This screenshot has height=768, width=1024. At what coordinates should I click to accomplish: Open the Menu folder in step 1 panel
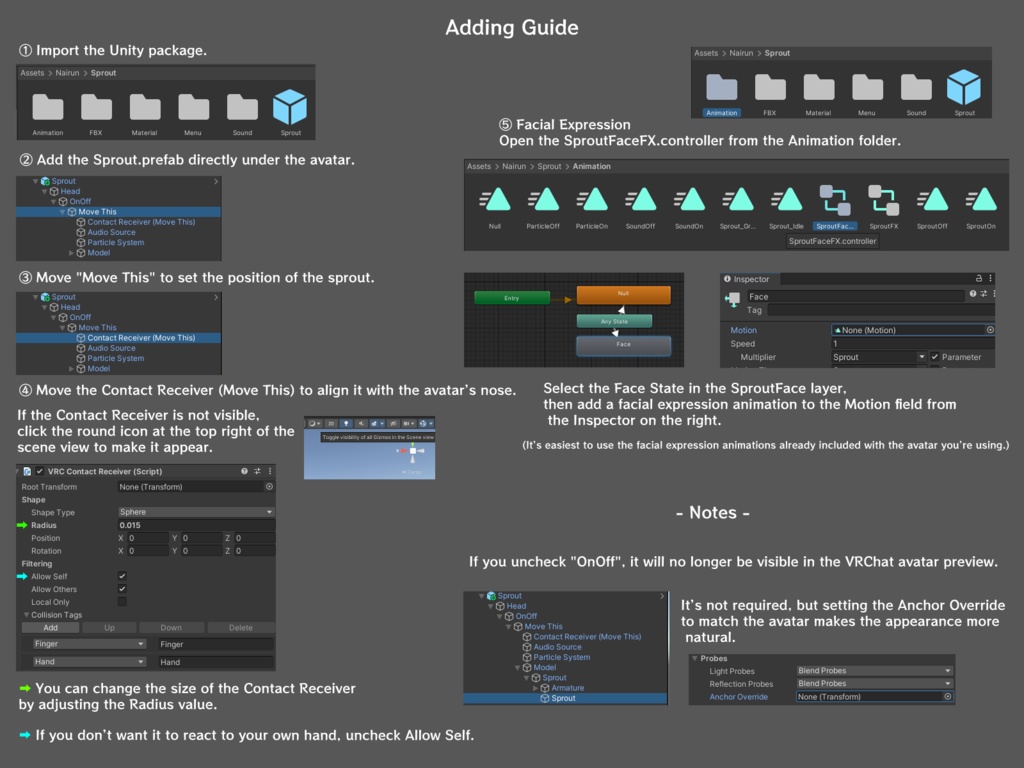click(193, 114)
